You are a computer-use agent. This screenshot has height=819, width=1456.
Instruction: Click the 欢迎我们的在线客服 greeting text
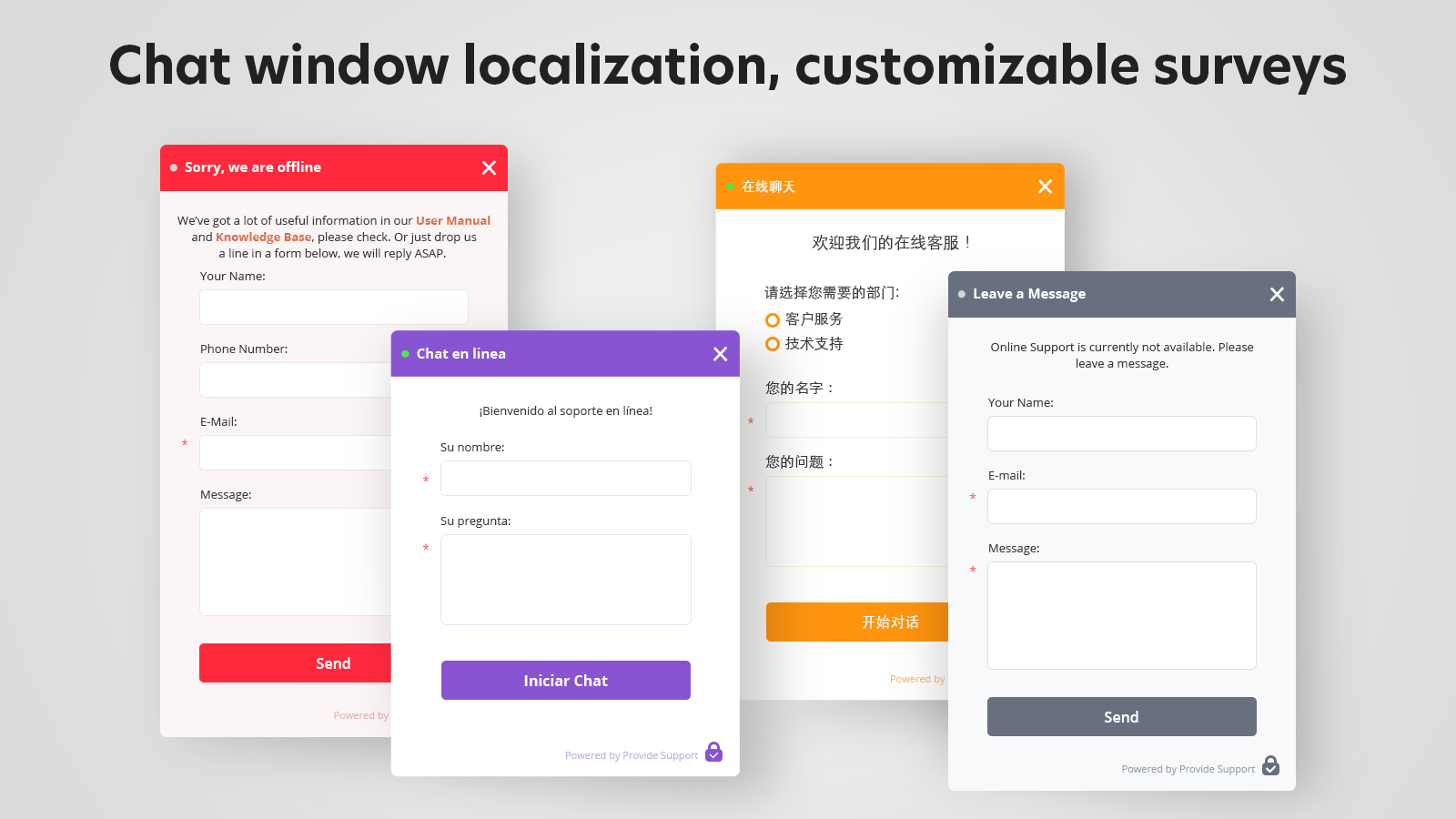[892, 243]
